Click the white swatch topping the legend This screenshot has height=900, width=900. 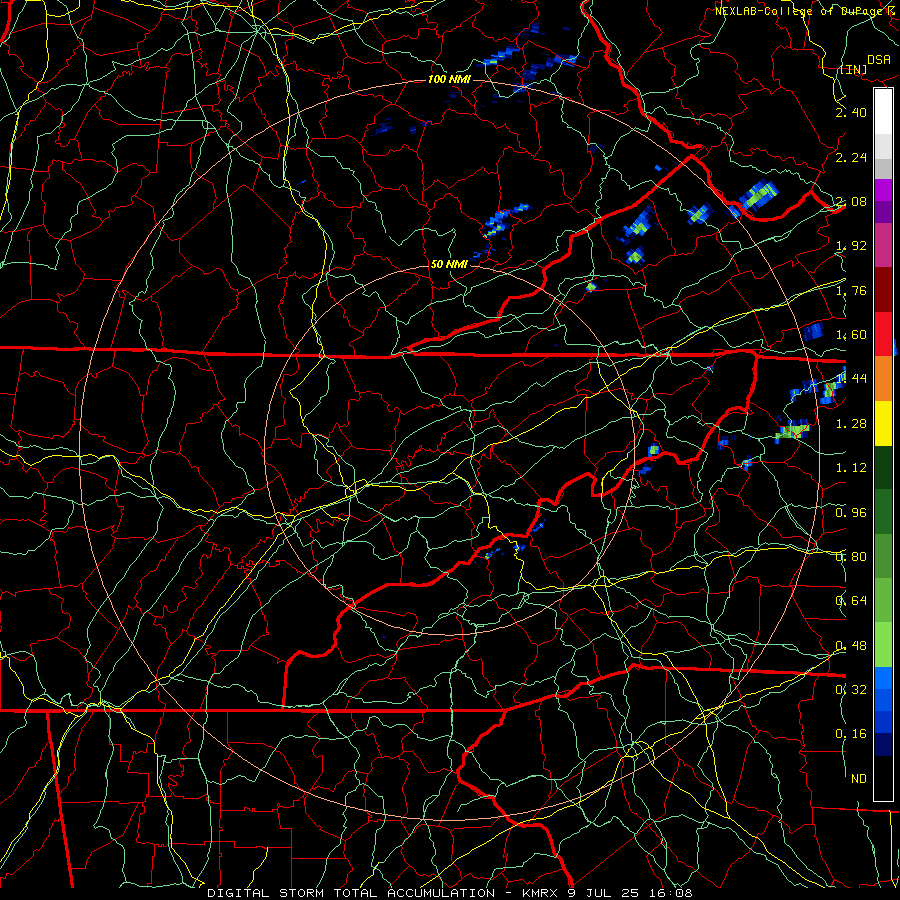click(883, 112)
